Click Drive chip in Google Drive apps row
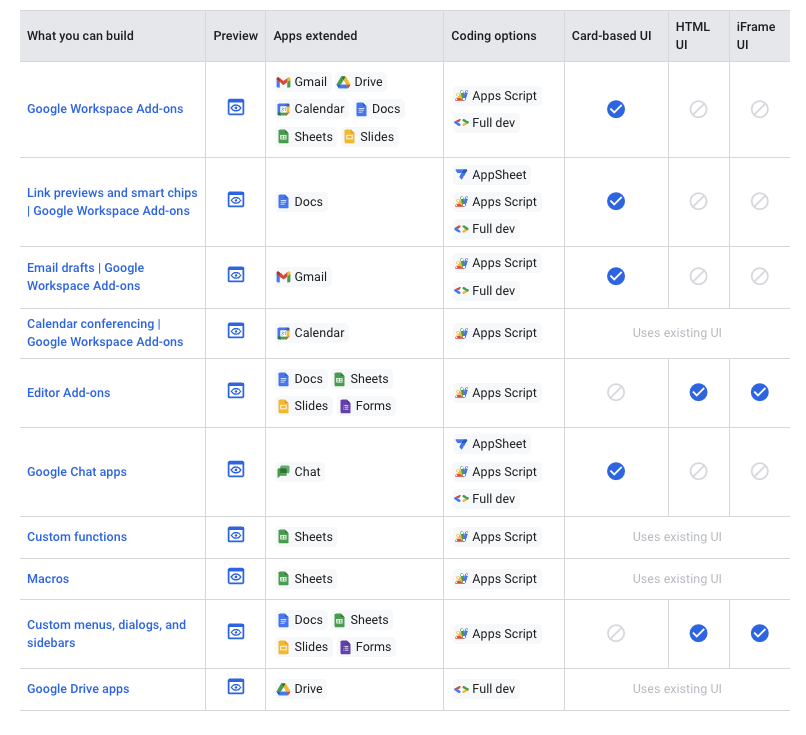Image resolution: width=806 pixels, height=735 pixels. tap(300, 689)
